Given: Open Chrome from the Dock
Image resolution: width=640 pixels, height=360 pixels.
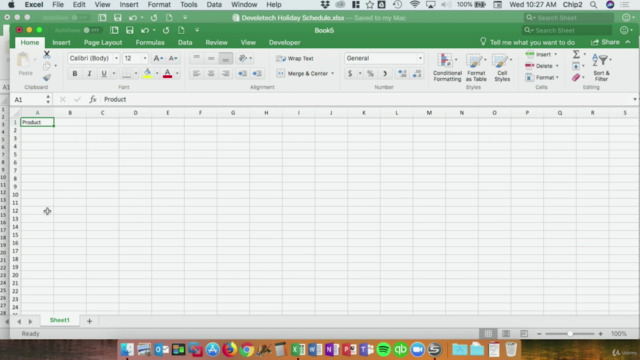Looking at the screenshot, I should click(247, 349).
